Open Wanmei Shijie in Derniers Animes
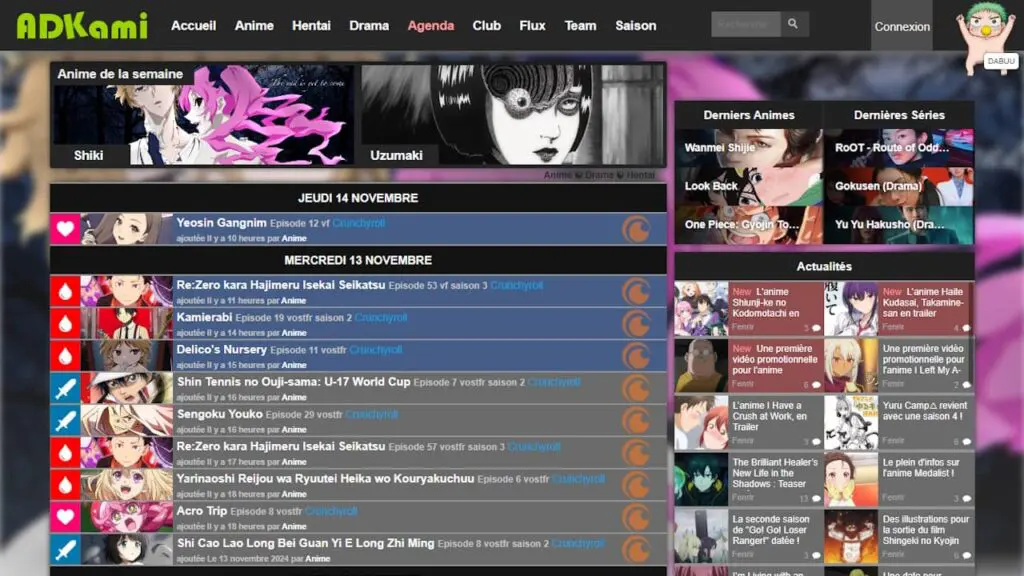 point(748,148)
